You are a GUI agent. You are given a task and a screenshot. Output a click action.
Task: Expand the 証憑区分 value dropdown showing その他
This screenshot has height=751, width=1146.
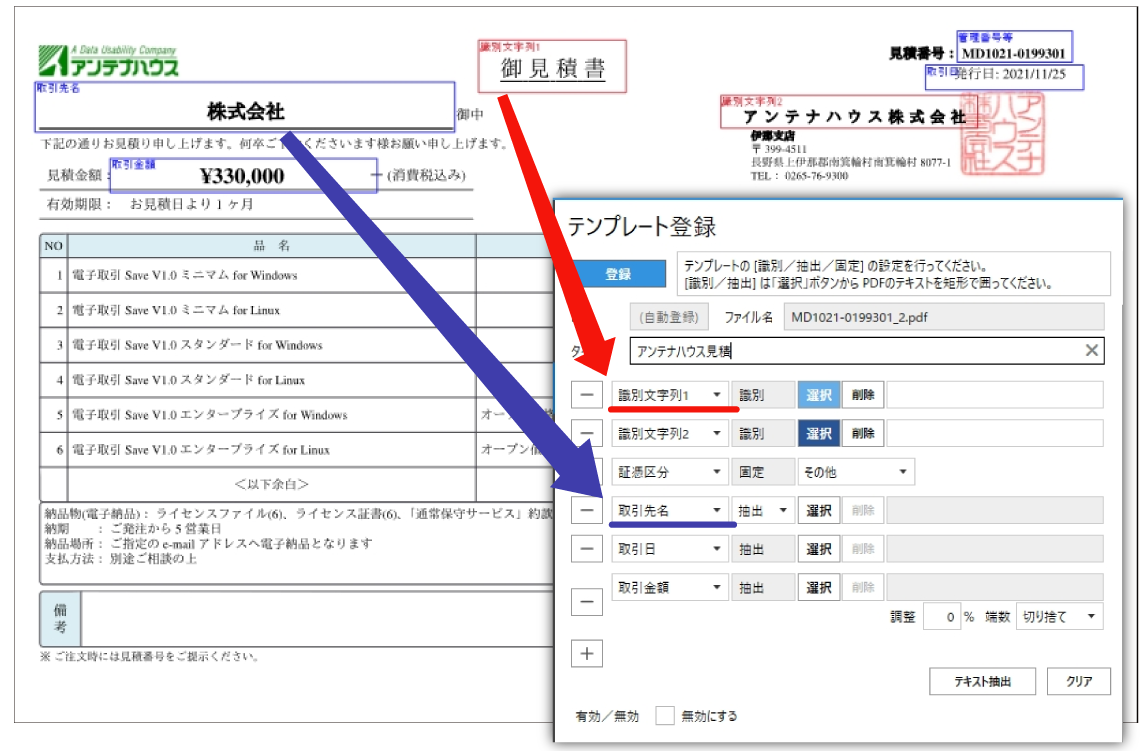(855, 472)
